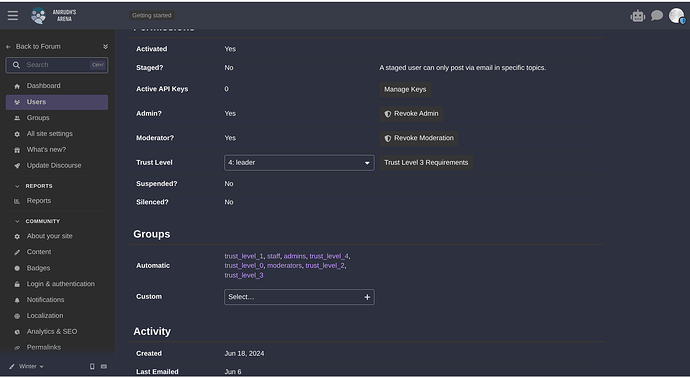
Task: Click the bell icon for Notifications
Action: pos(17,300)
